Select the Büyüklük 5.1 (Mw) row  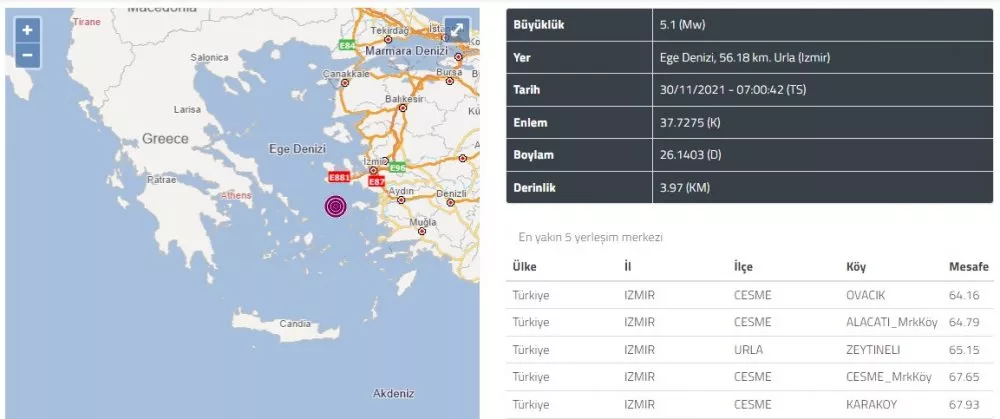click(x=748, y=24)
